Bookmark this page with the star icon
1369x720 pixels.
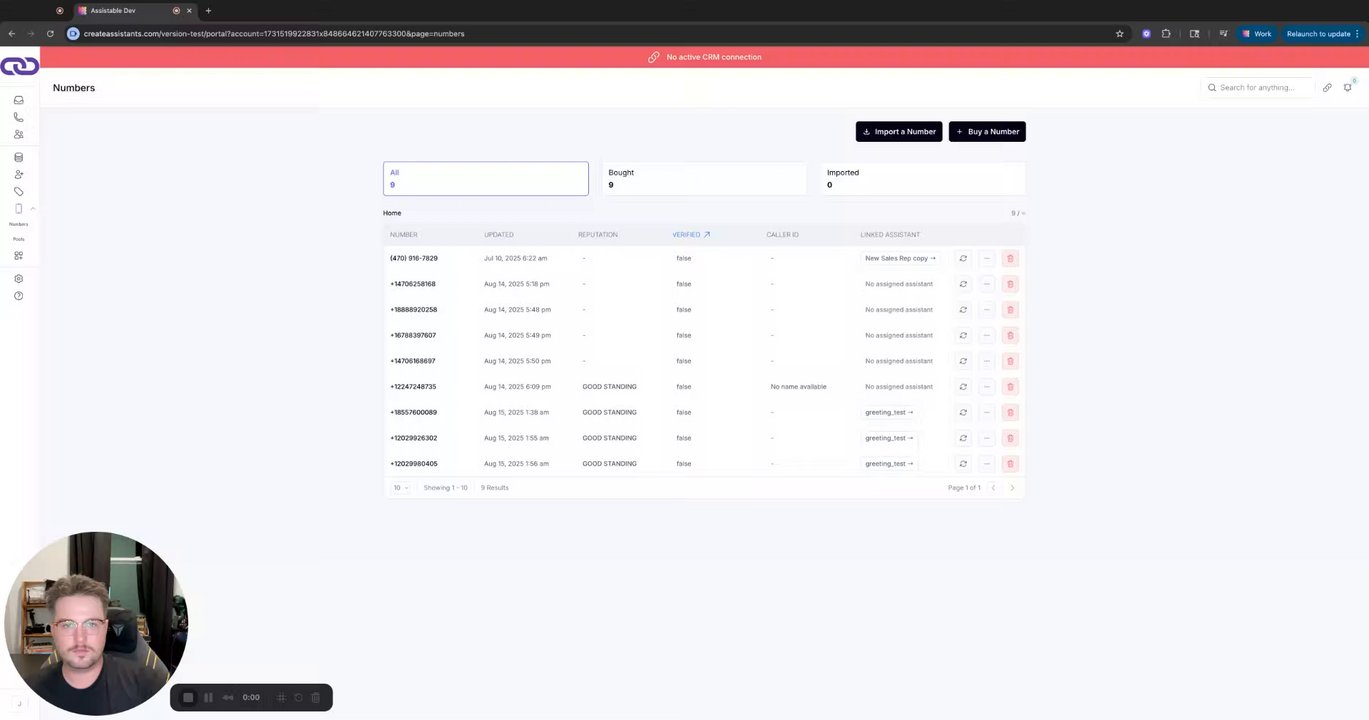(1119, 33)
